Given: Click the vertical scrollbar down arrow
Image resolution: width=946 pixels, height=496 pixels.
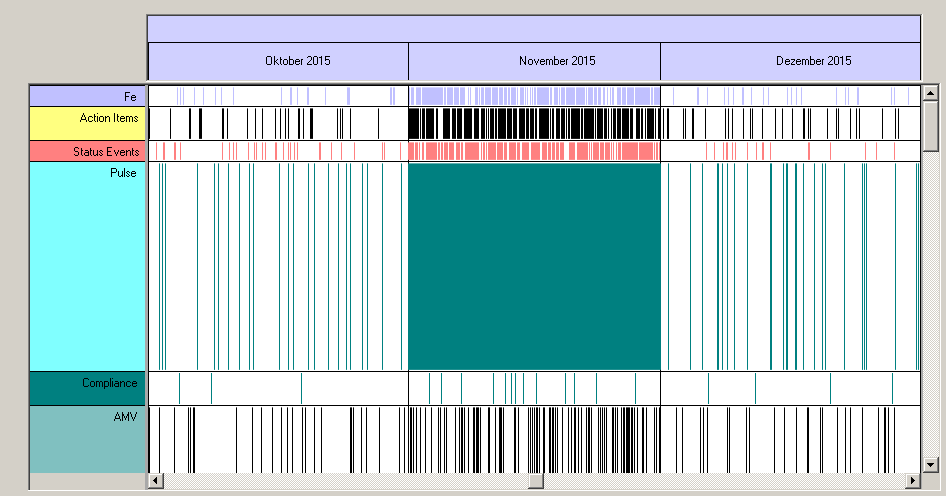Looking at the screenshot, I should 930,464.
